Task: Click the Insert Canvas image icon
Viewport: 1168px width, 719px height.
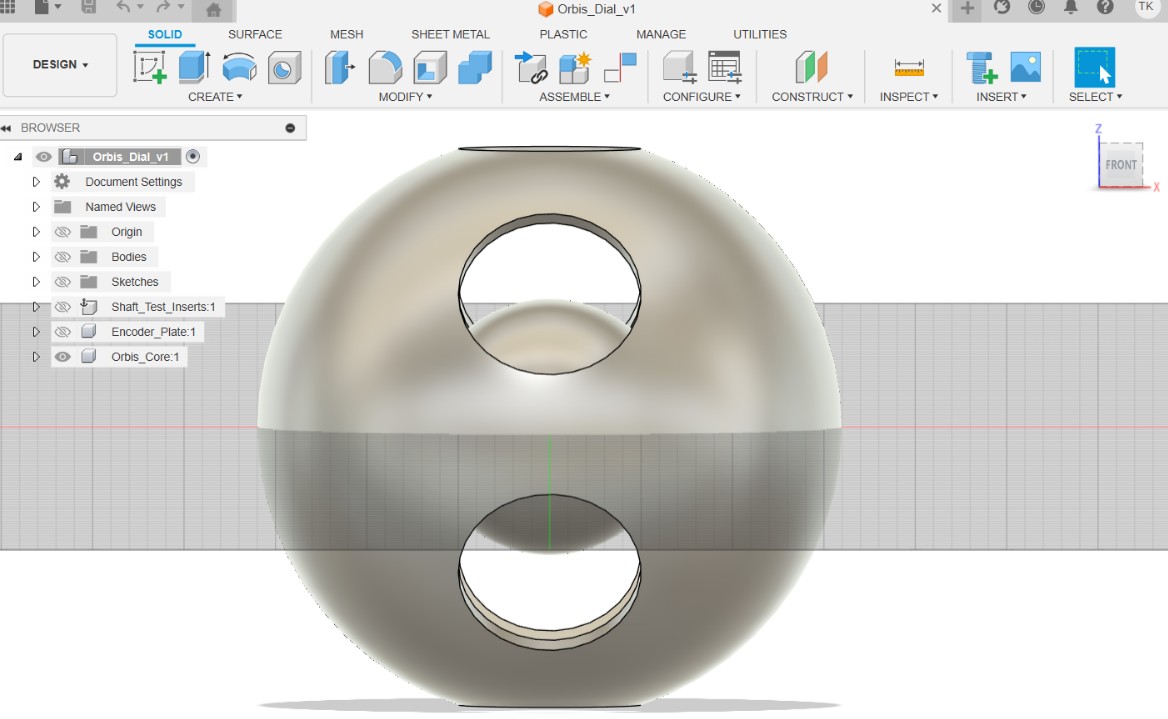Action: click(1025, 67)
